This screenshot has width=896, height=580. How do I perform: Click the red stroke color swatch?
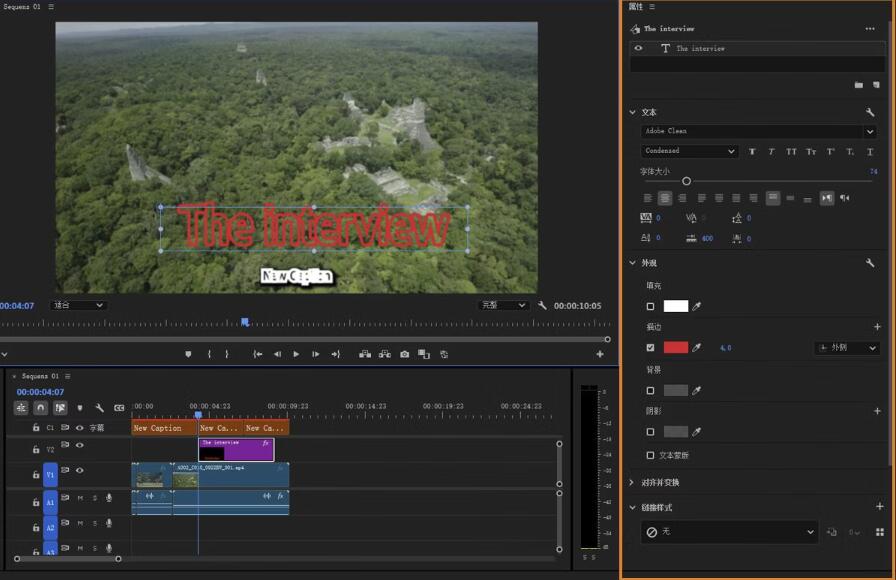[x=676, y=347]
